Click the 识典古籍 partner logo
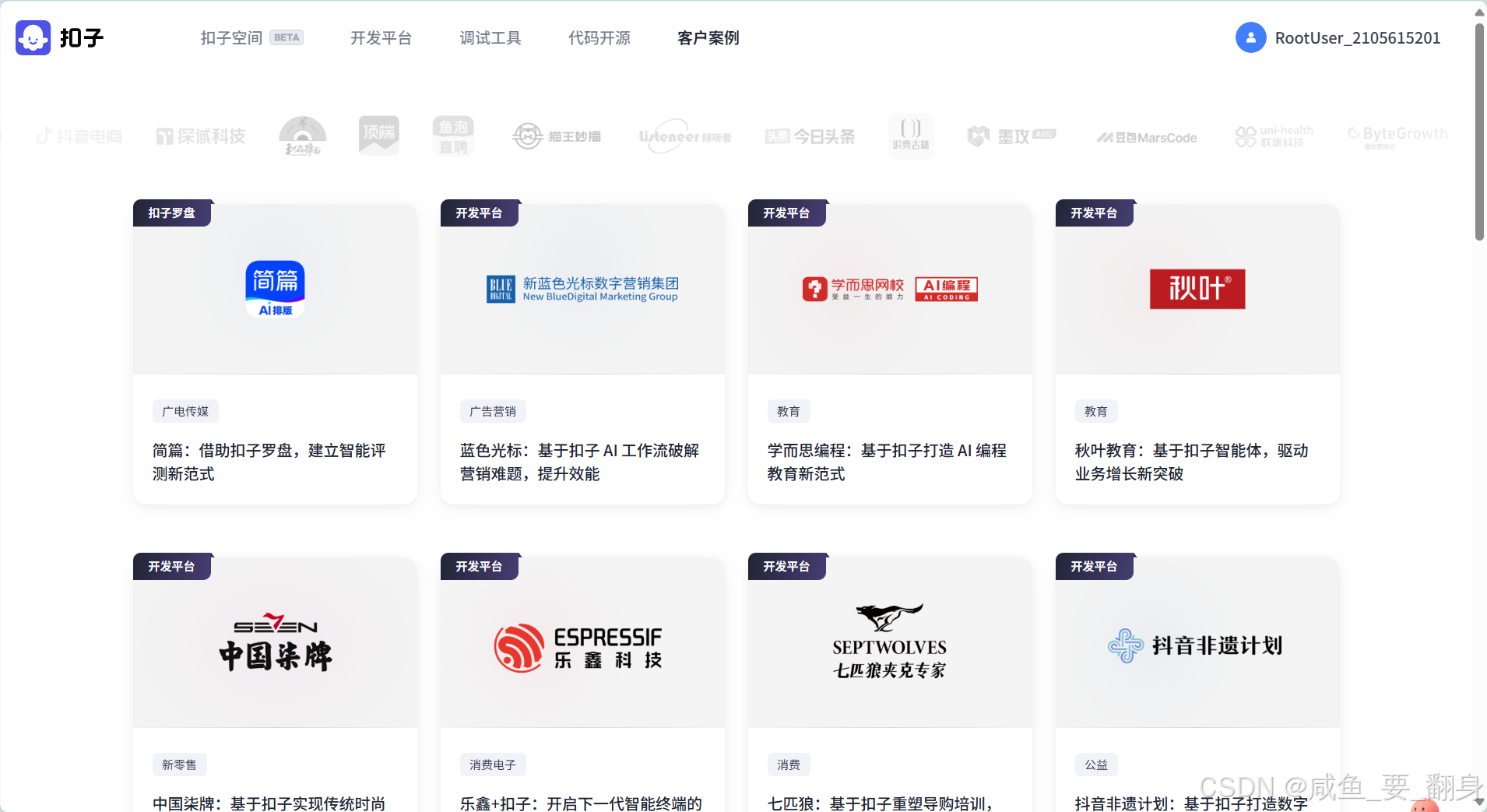 (910, 135)
